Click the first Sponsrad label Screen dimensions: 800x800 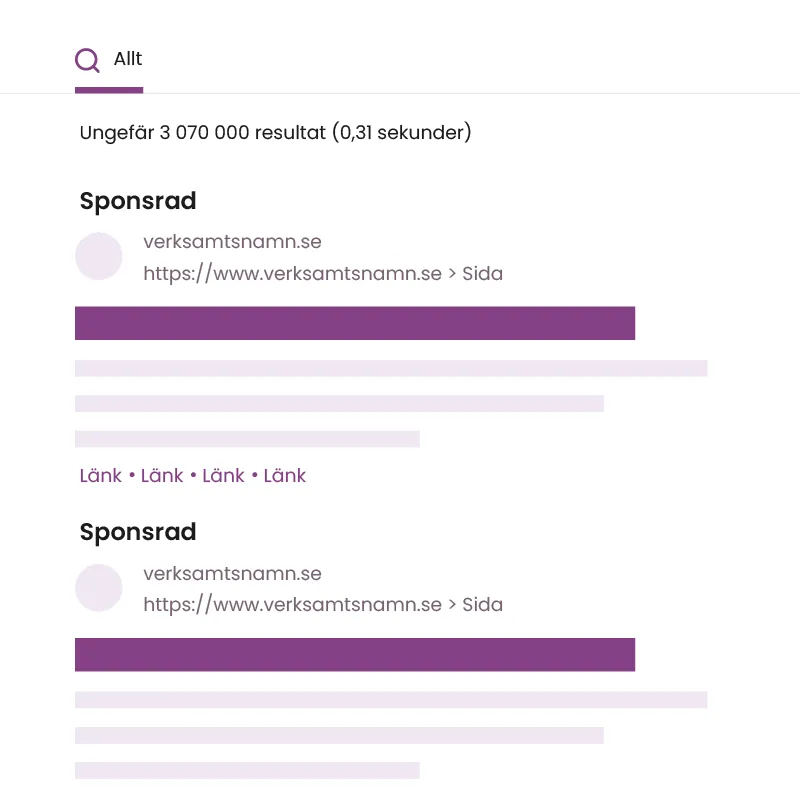(x=138, y=201)
